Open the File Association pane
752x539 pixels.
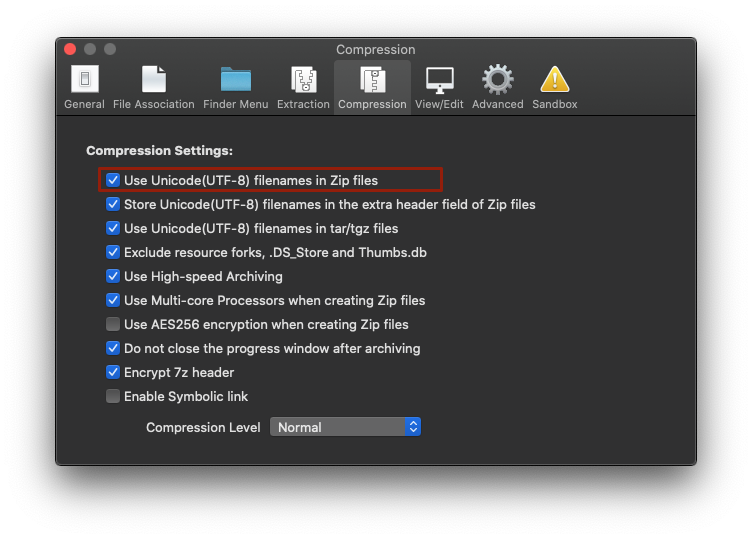point(153,87)
